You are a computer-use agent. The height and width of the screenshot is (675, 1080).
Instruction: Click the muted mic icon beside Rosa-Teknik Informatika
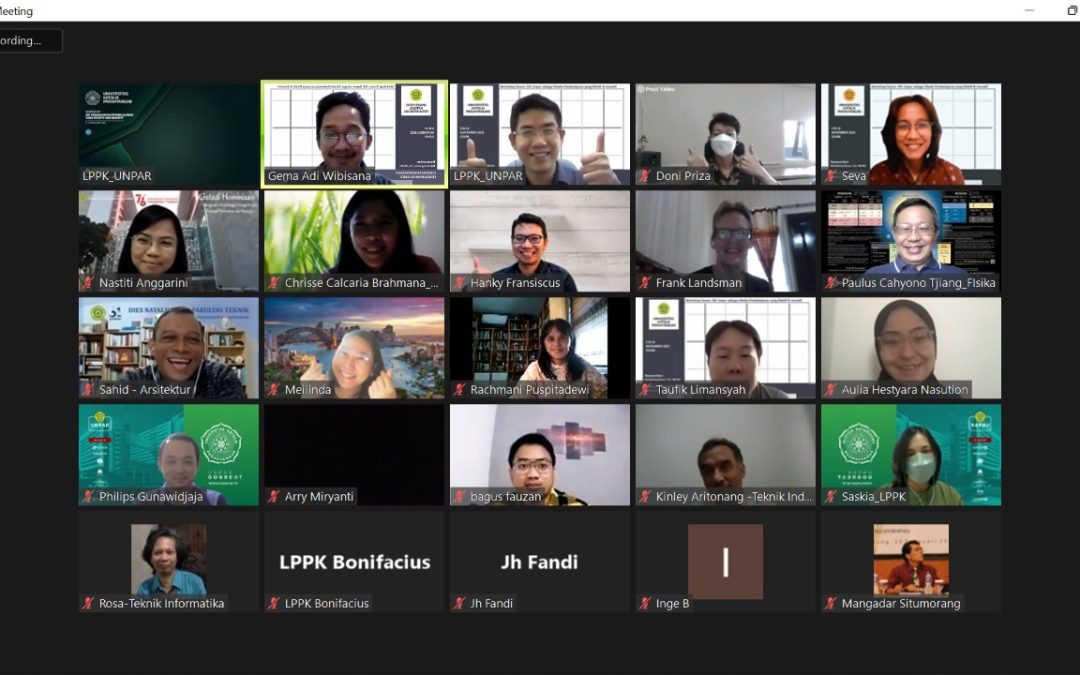tap(88, 603)
